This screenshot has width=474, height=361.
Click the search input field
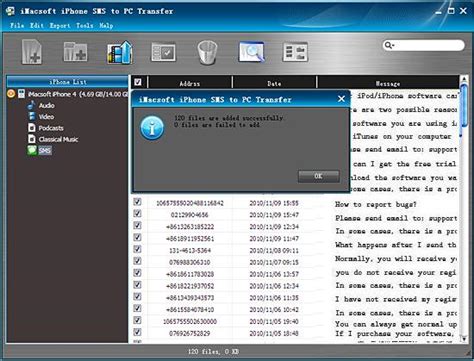point(423,45)
